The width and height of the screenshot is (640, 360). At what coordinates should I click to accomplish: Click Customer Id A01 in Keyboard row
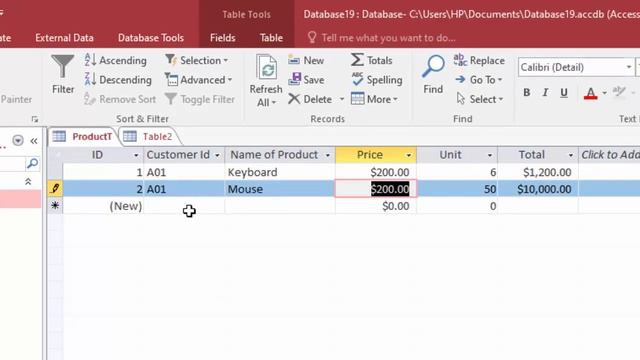pyautogui.click(x=184, y=172)
